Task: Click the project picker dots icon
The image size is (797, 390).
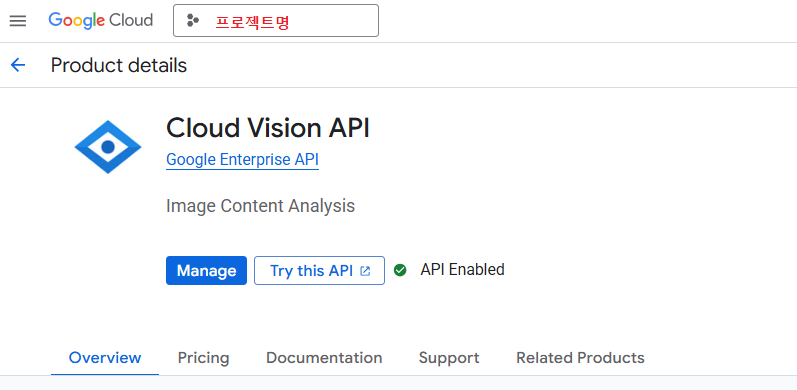Action: coord(193,21)
